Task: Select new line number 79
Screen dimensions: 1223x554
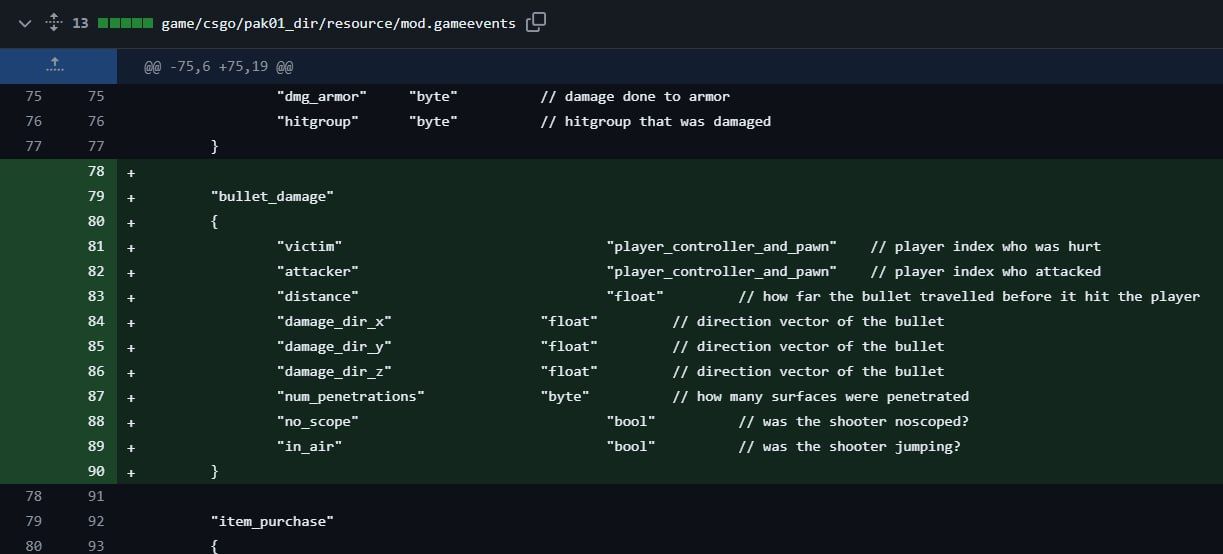Action: tap(96, 196)
